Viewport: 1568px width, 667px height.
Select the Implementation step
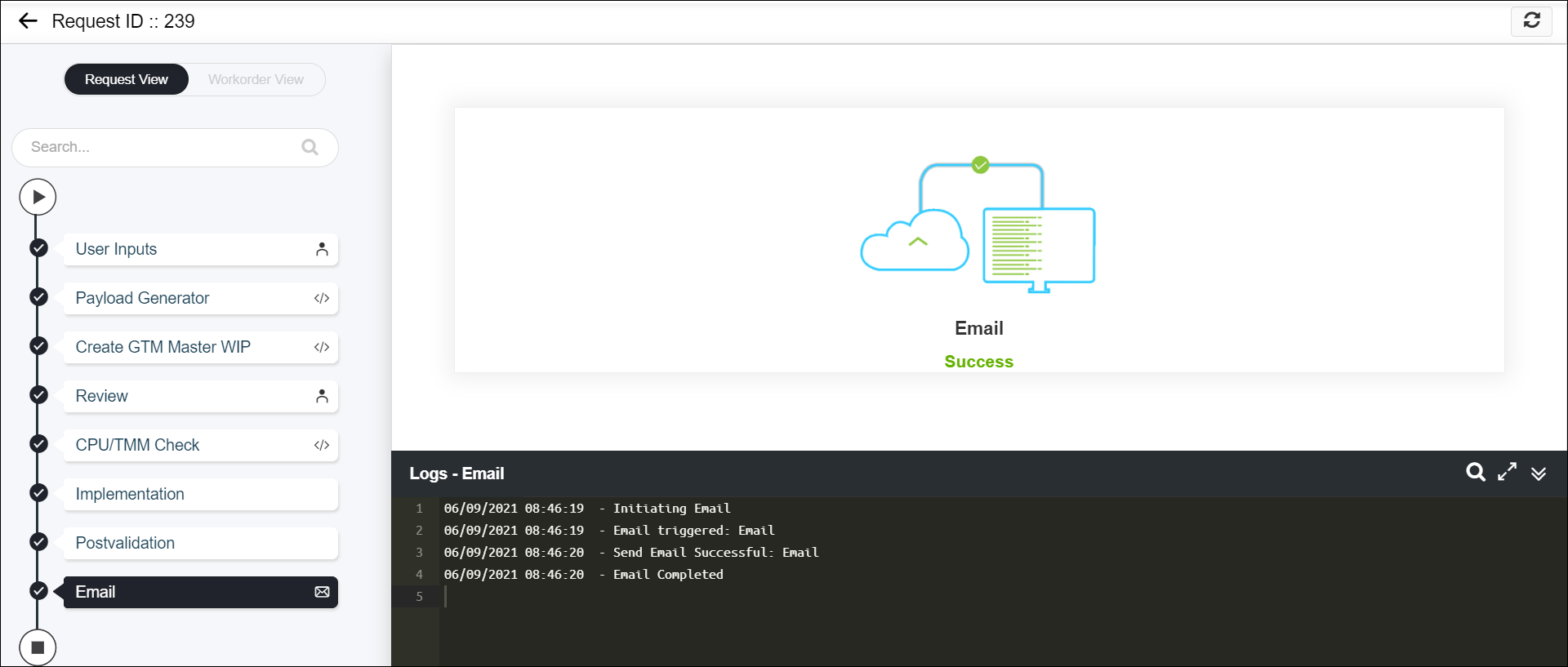[x=200, y=494]
